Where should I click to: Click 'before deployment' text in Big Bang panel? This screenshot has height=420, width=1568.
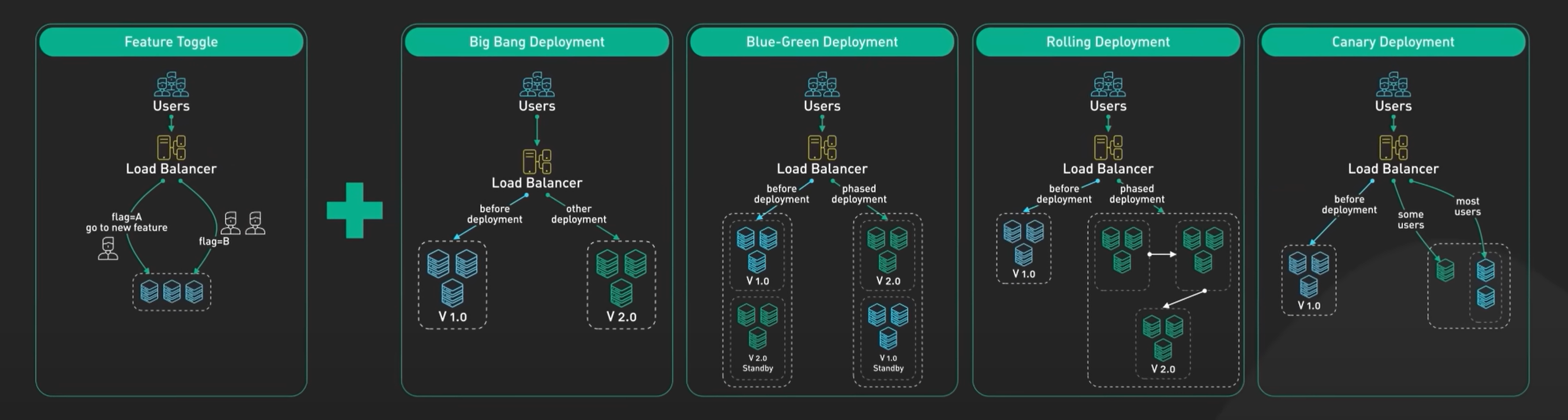pos(494,214)
